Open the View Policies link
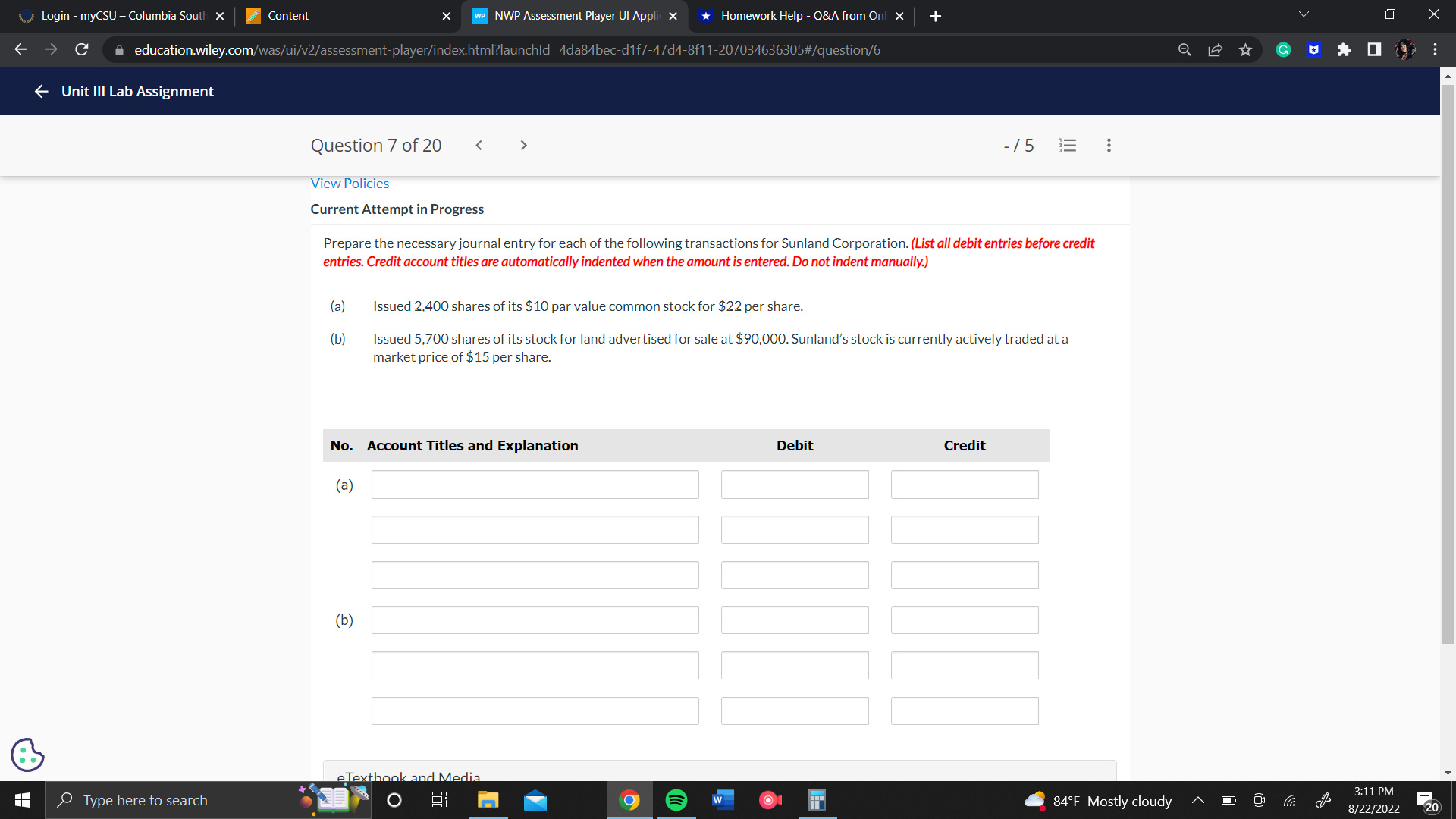Screen dimensions: 1456x819 [350, 184]
